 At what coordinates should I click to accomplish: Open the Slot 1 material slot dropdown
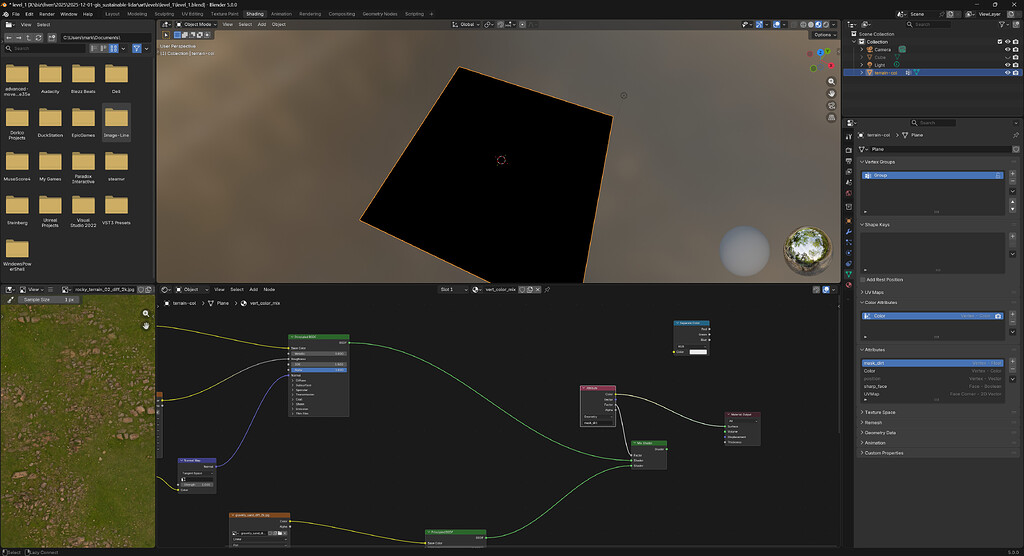[x=453, y=289]
